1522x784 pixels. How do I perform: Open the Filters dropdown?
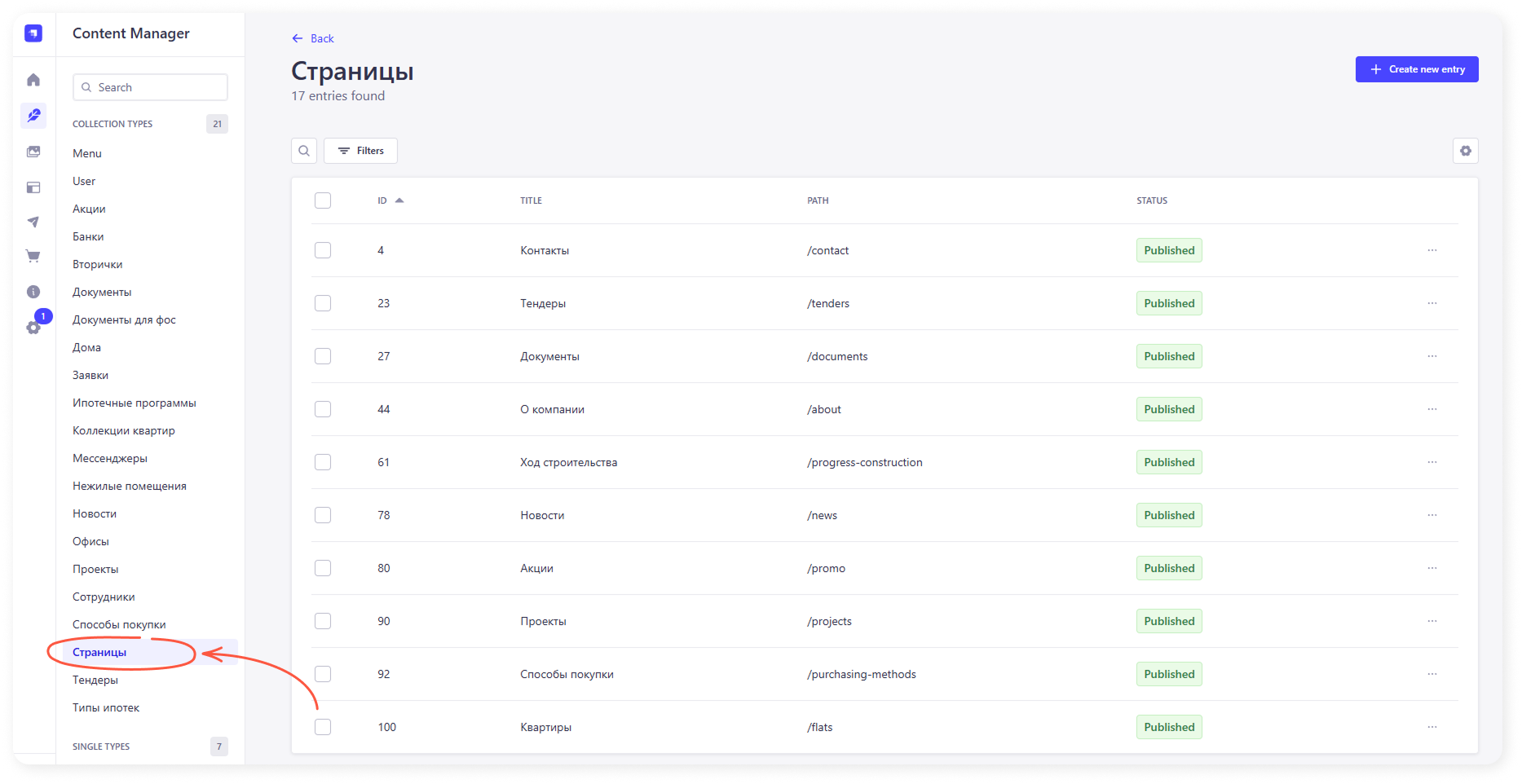(x=360, y=151)
